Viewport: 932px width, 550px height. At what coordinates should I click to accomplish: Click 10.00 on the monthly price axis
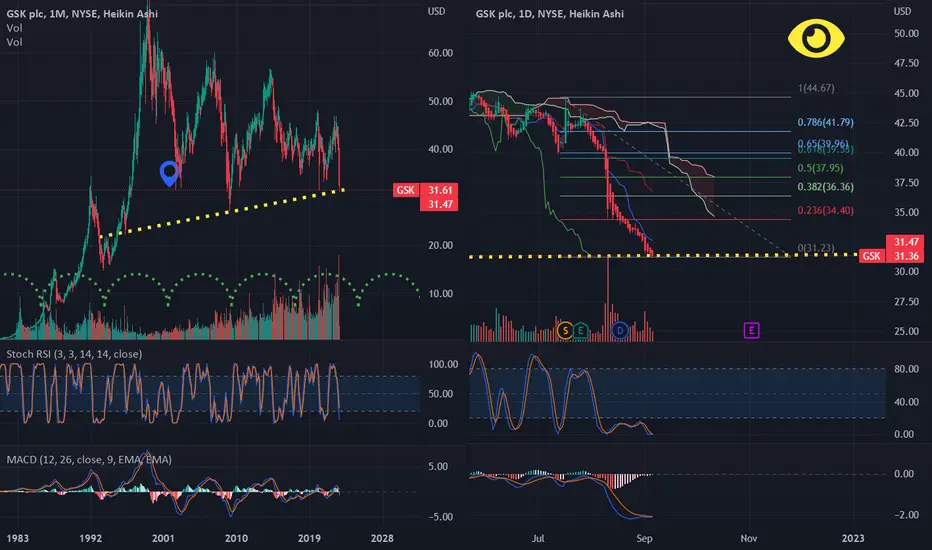(440, 294)
